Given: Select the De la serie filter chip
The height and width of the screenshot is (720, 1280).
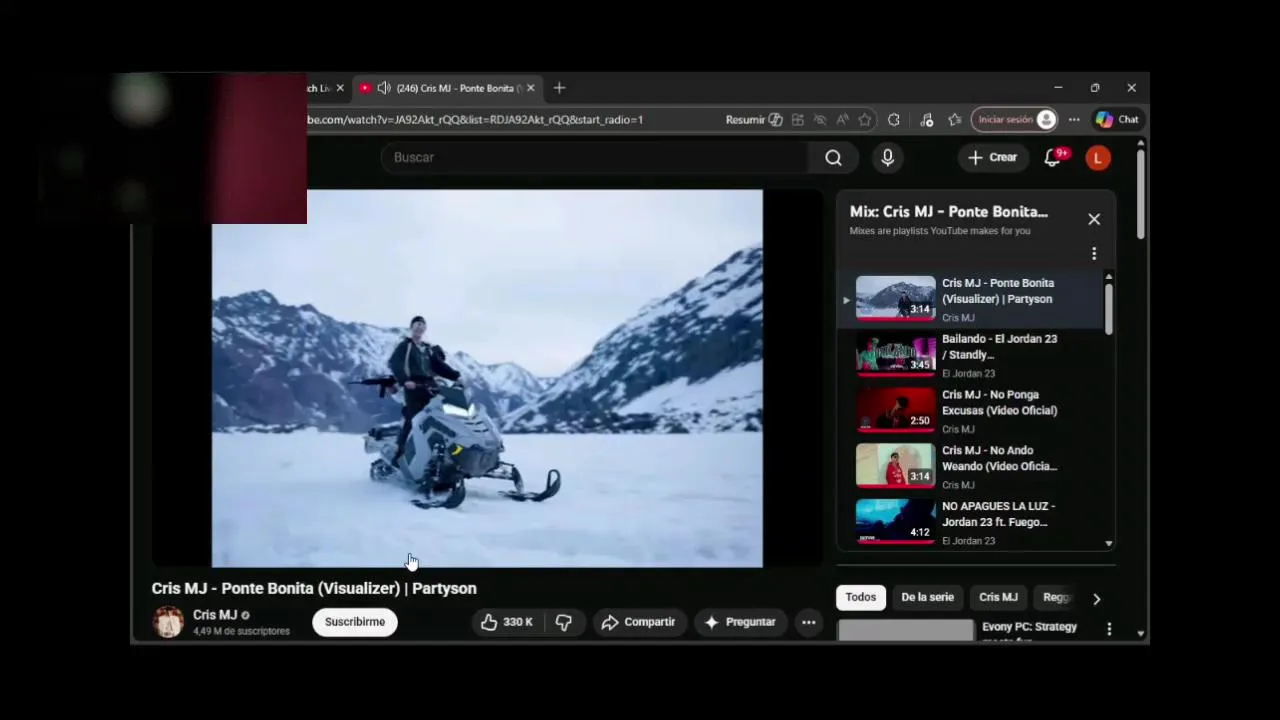Looking at the screenshot, I should pyautogui.click(x=927, y=597).
